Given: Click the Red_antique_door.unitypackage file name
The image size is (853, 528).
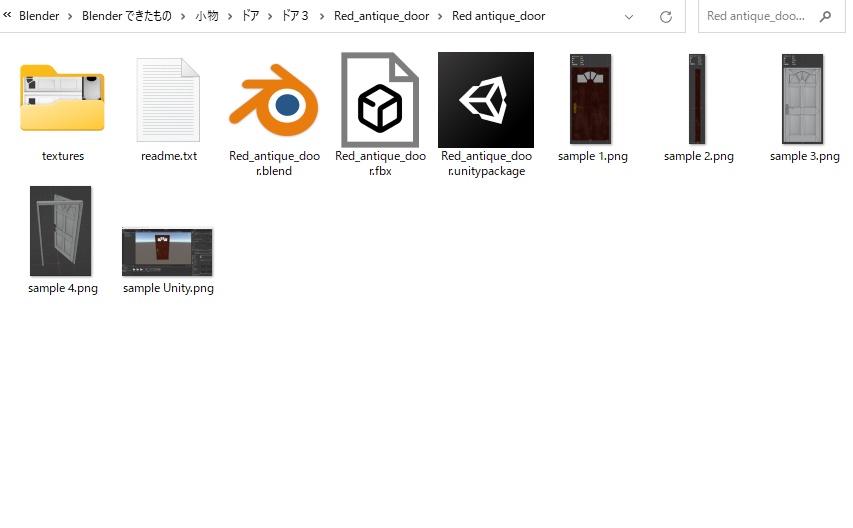Looking at the screenshot, I should pos(486,163).
